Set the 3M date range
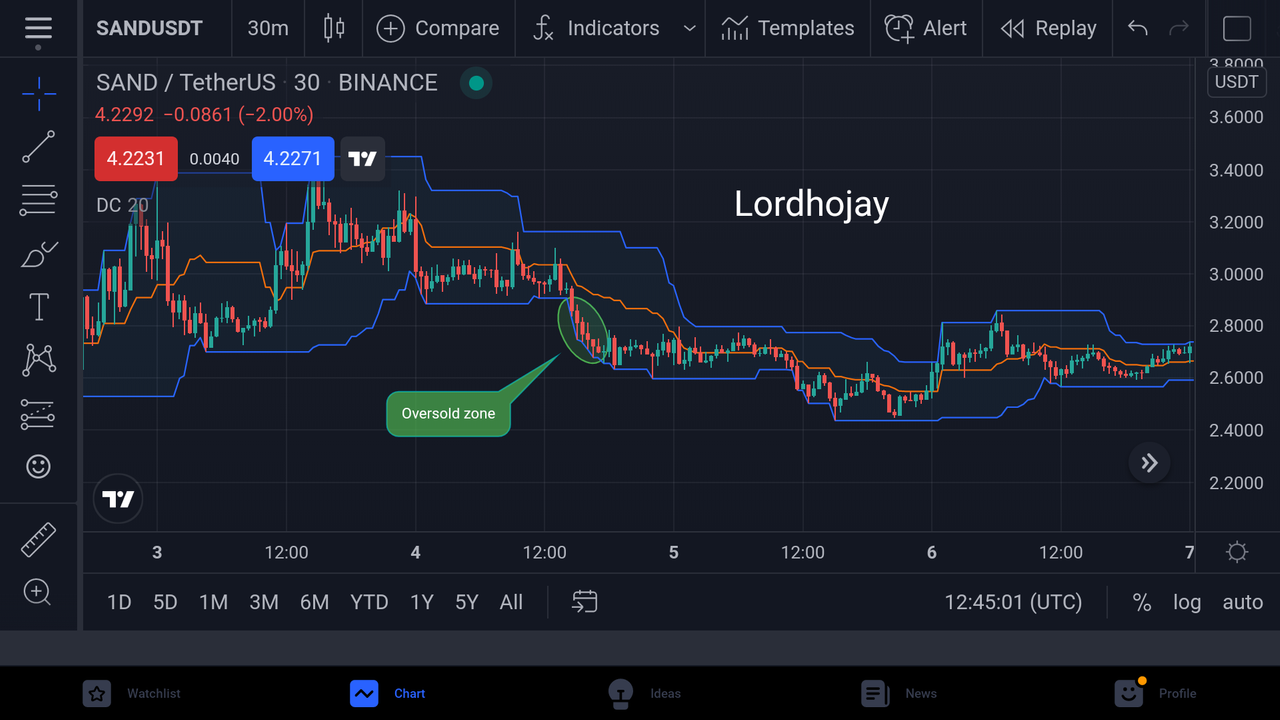Viewport: 1280px width, 720px height. pos(263,602)
